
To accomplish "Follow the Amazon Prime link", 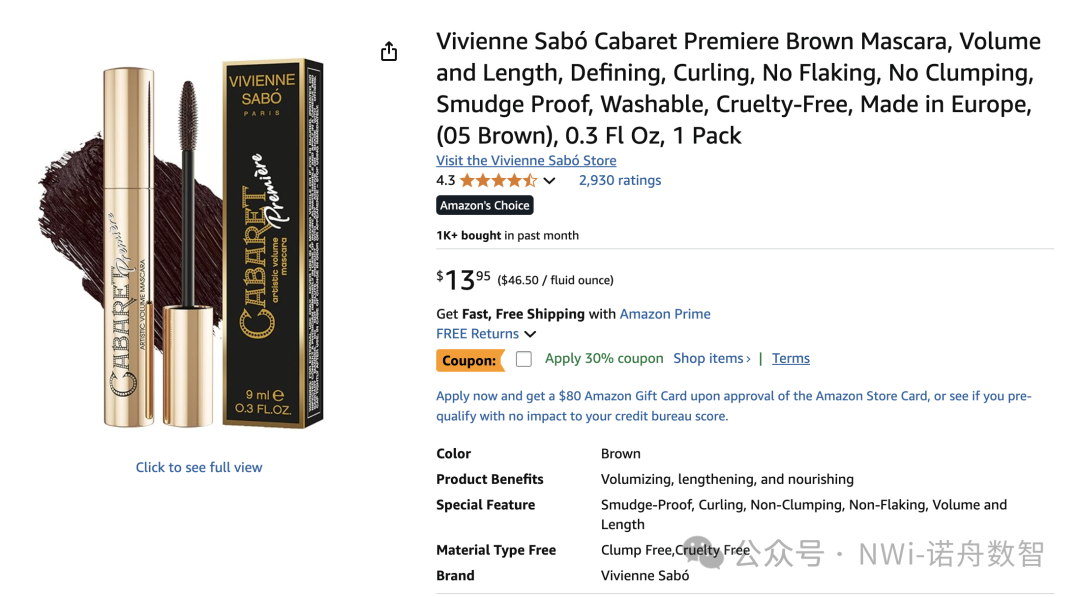I will (665, 314).
